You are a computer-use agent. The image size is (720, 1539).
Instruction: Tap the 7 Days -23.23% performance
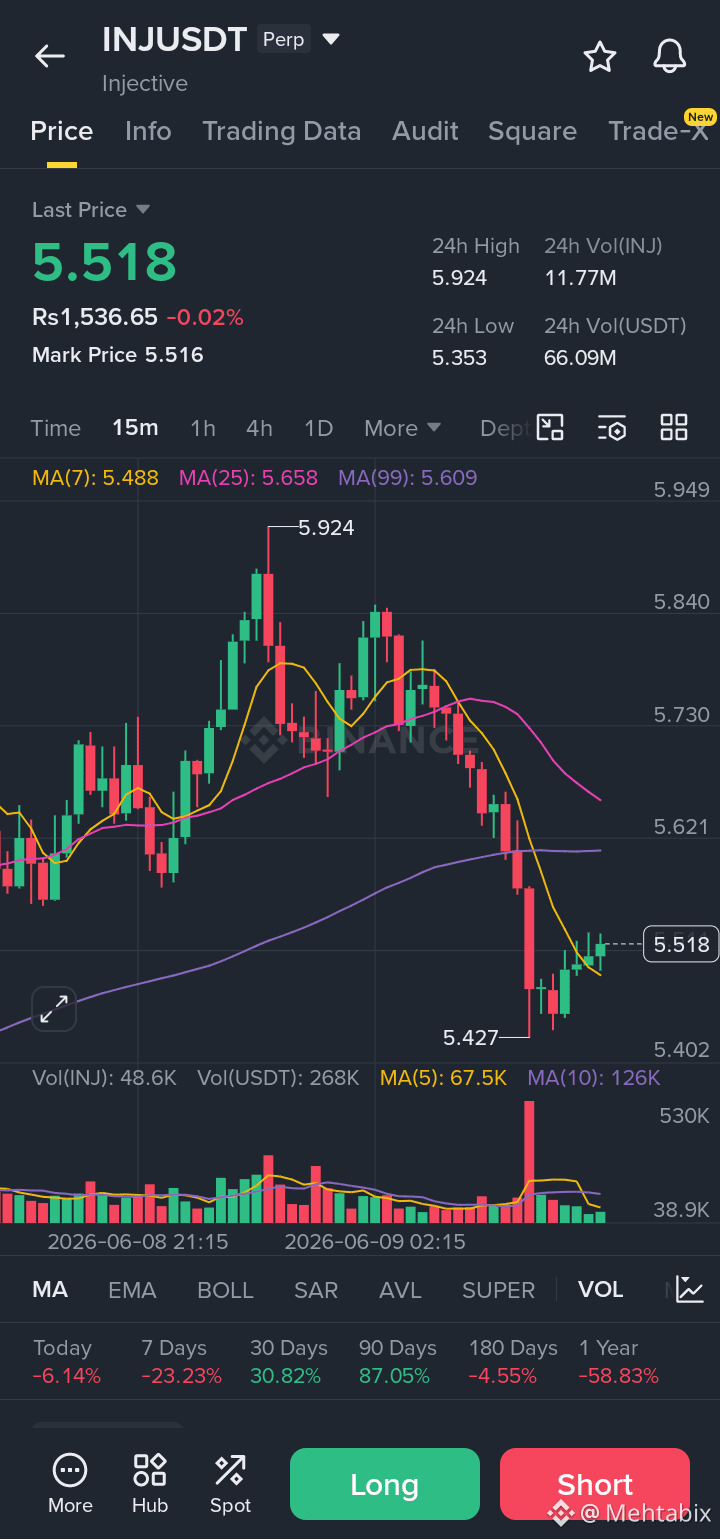pos(181,1362)
